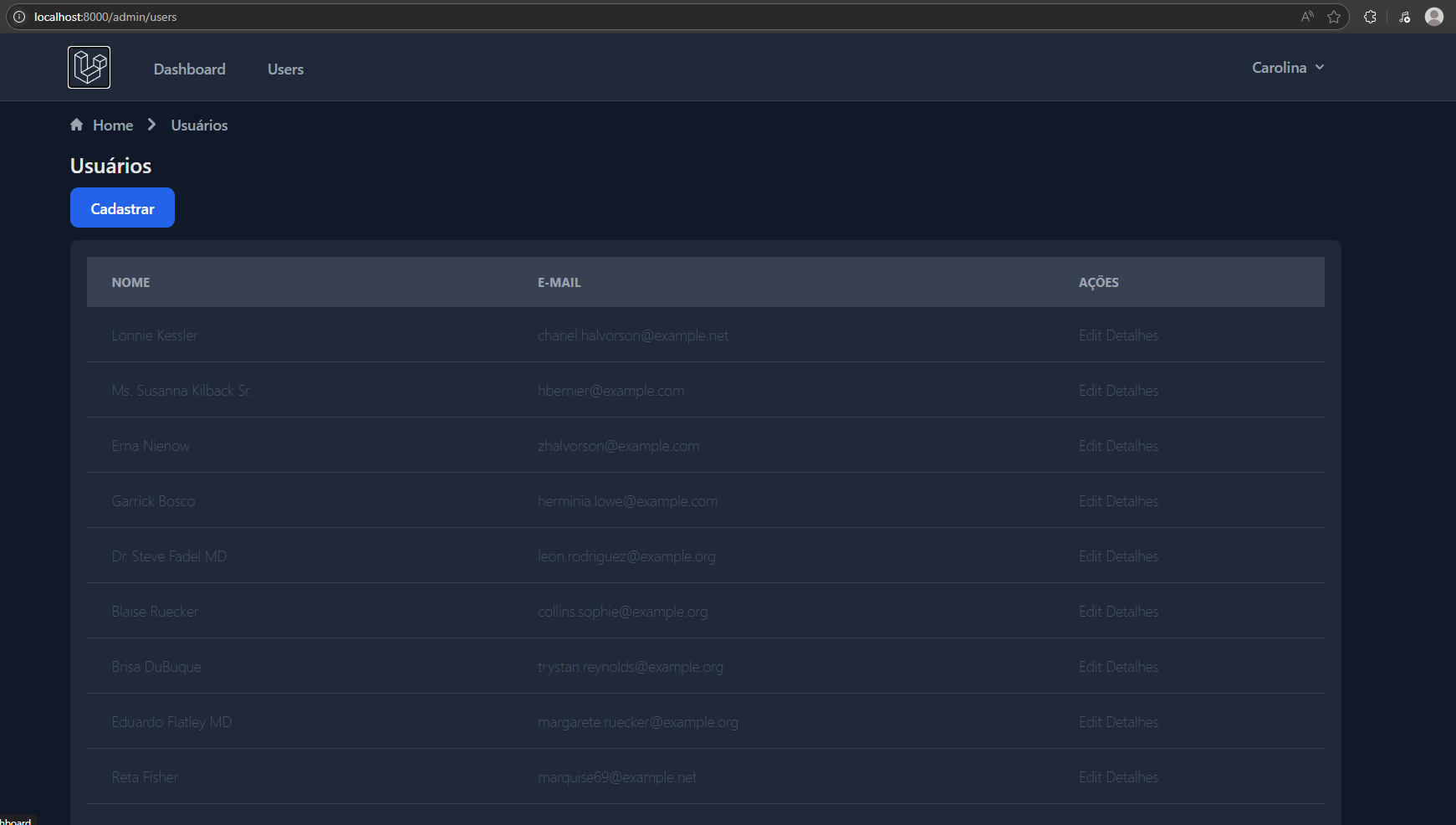Open Detalhes for Ms. Susanna Kilback Sr.
Screen dimensions: 1456x825
(1133, 390)
